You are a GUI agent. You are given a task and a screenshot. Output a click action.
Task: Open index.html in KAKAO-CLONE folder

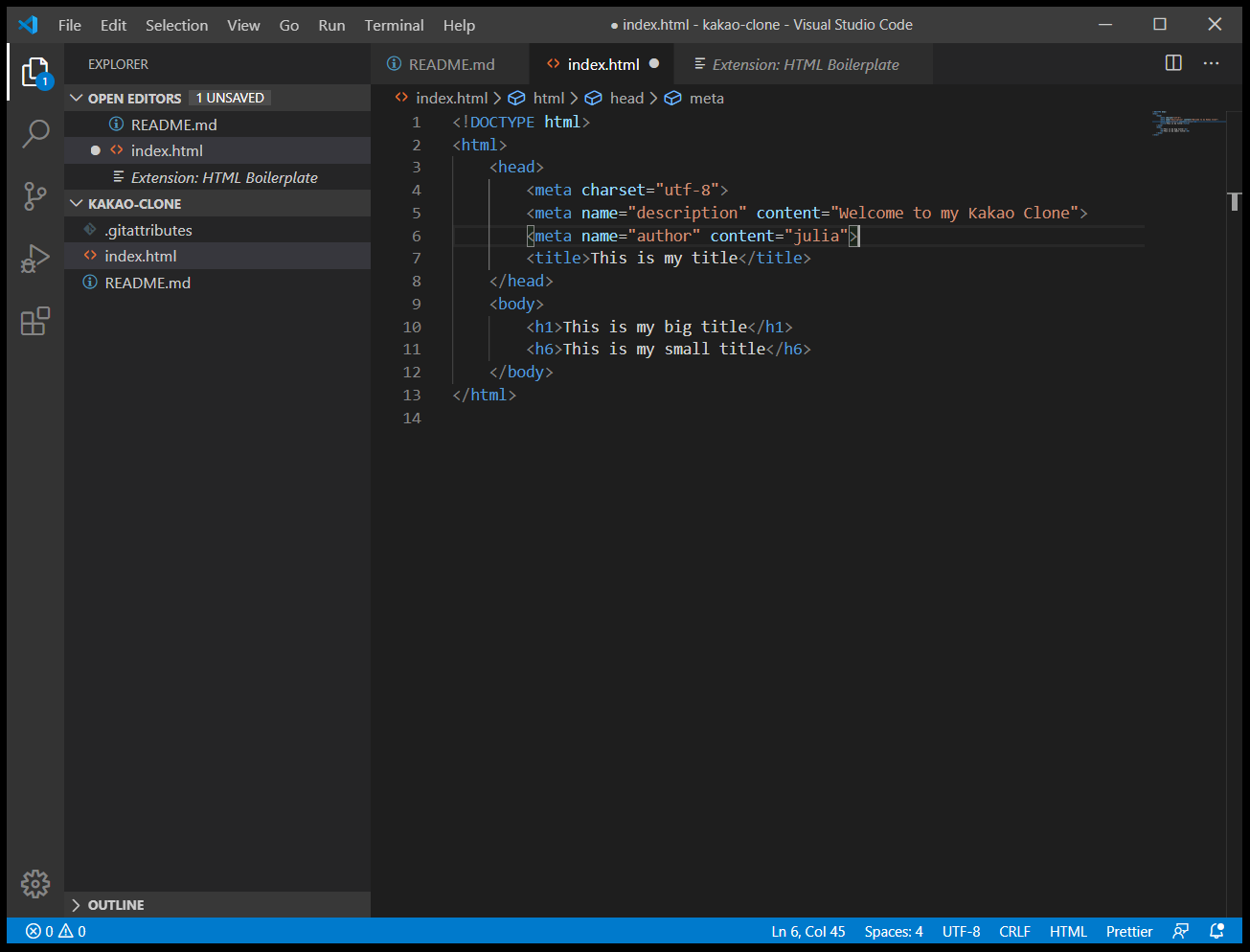[x=217, y=256]
